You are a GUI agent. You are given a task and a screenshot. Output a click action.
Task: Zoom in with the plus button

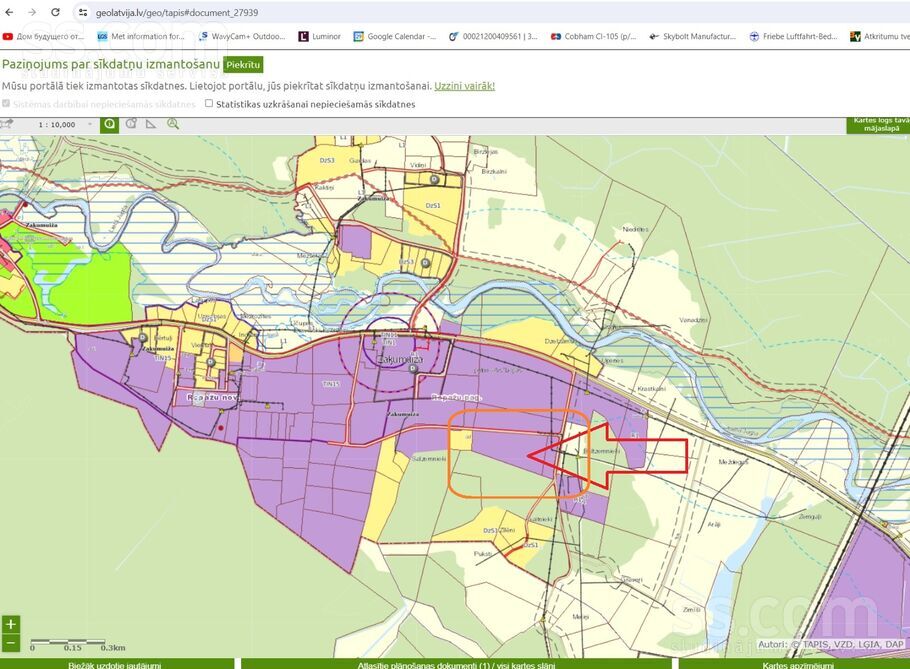tap(11, 624)
